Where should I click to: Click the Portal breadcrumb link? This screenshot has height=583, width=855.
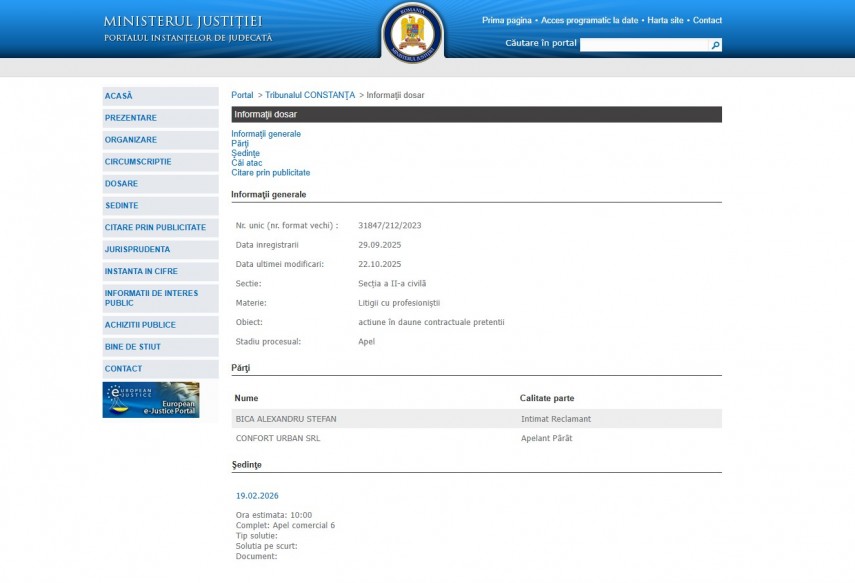click(242, 95)
